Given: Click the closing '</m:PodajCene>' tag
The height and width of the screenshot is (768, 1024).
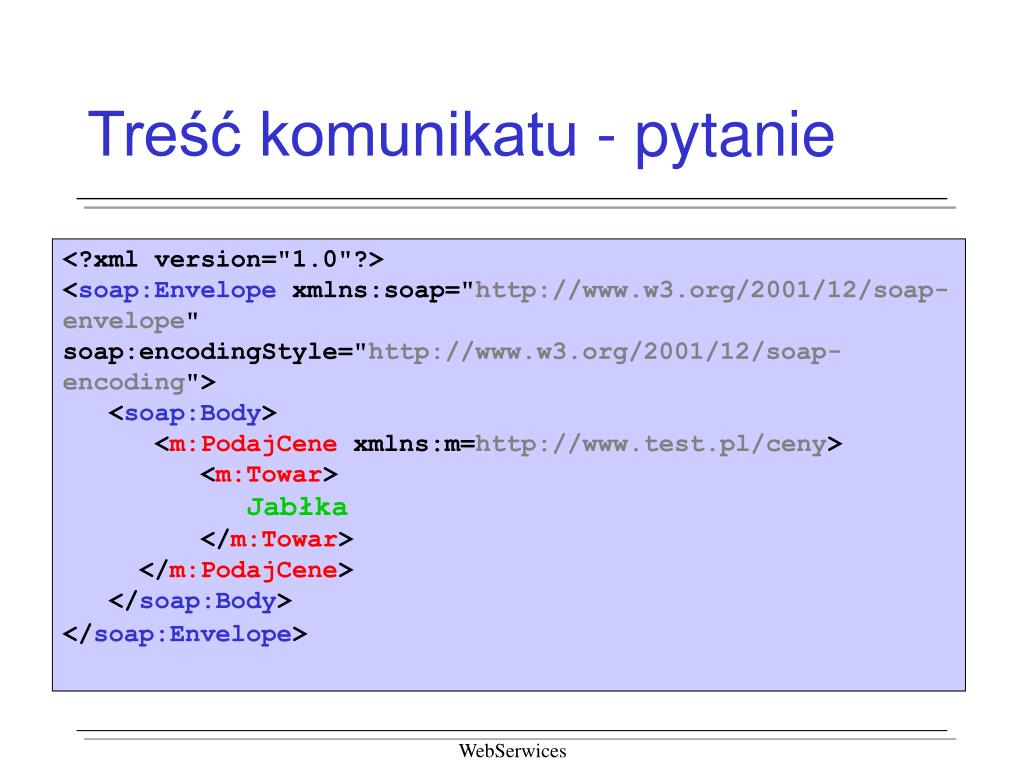Looking at the screenshot, I should 246,569.
